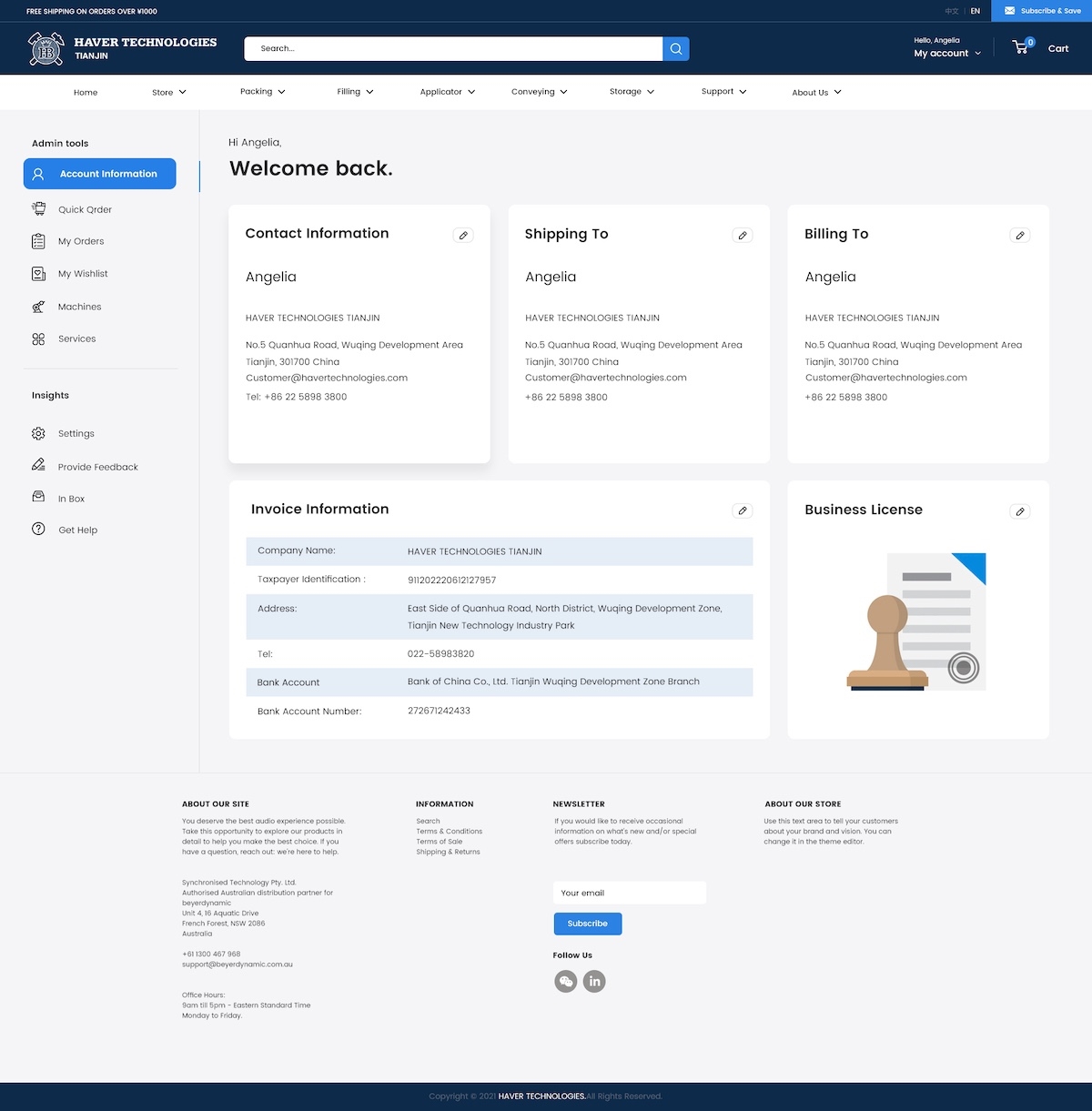Switch language to 中文
Image resolution: width=1092 pixels, height=1111 pixels.
(x=952, y=11)
